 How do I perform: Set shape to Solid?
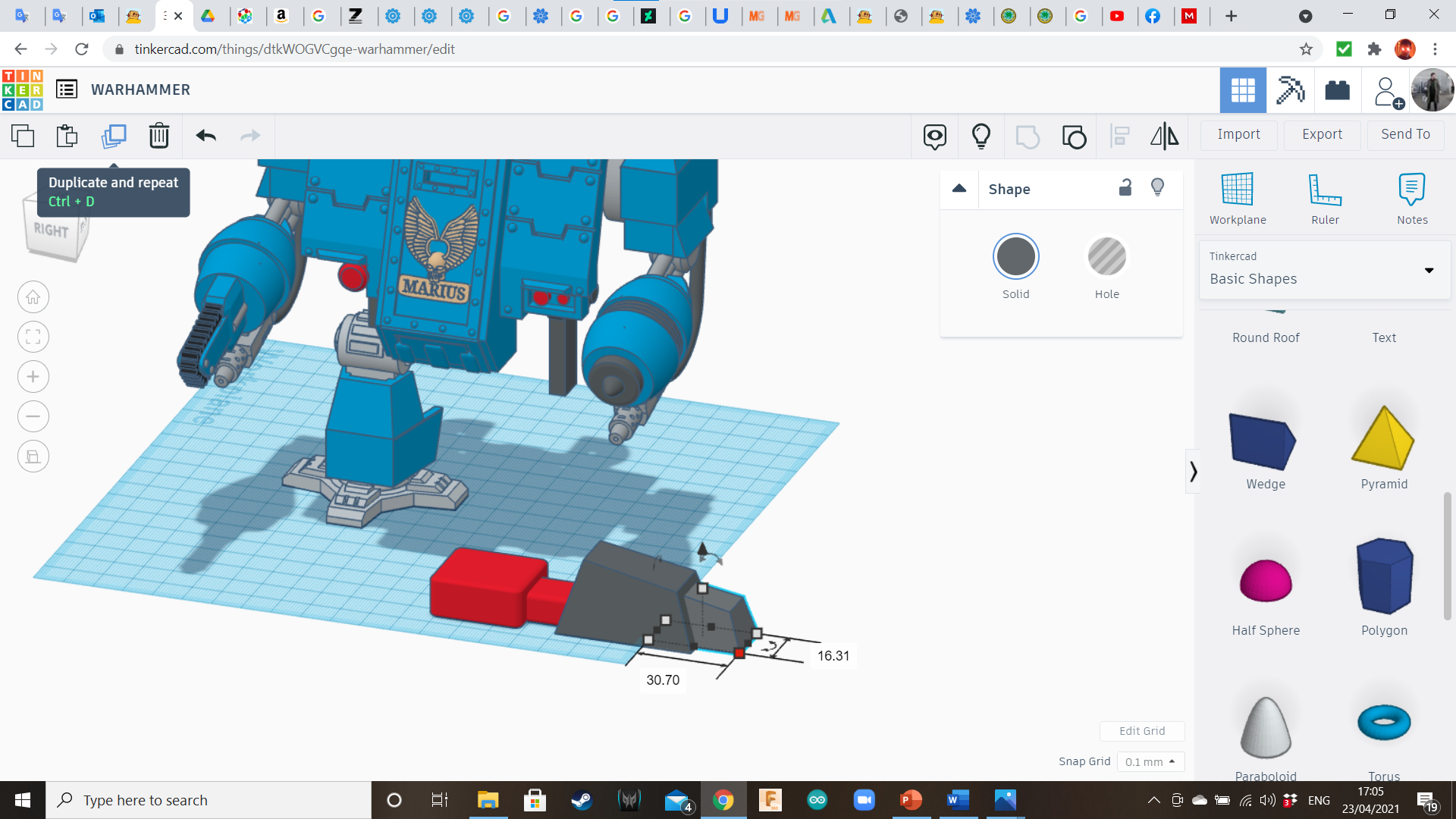coord(1015,257)
